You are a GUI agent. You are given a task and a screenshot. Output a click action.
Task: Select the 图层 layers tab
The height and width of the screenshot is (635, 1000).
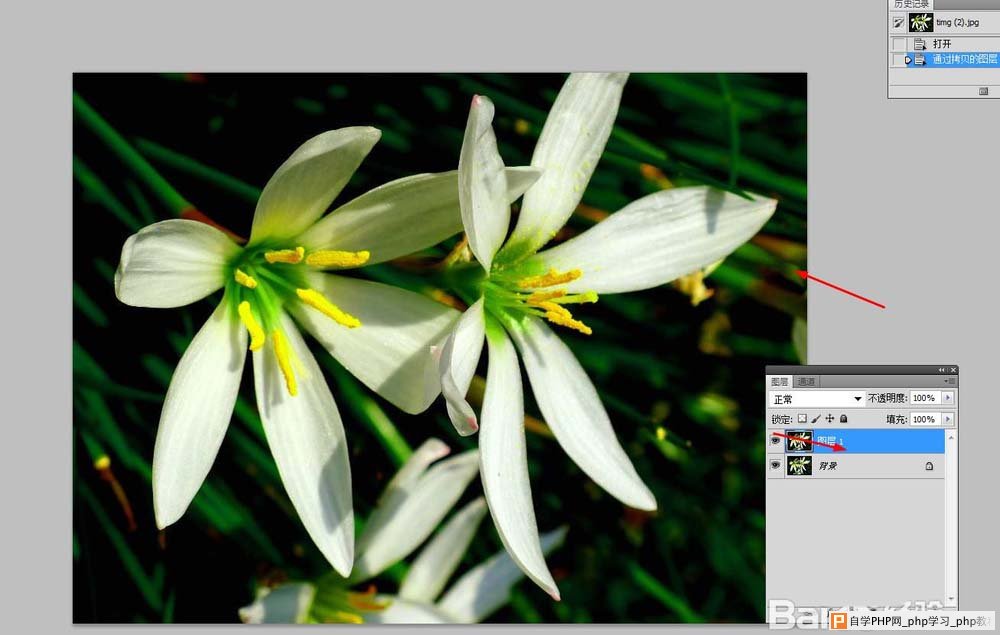780,381
